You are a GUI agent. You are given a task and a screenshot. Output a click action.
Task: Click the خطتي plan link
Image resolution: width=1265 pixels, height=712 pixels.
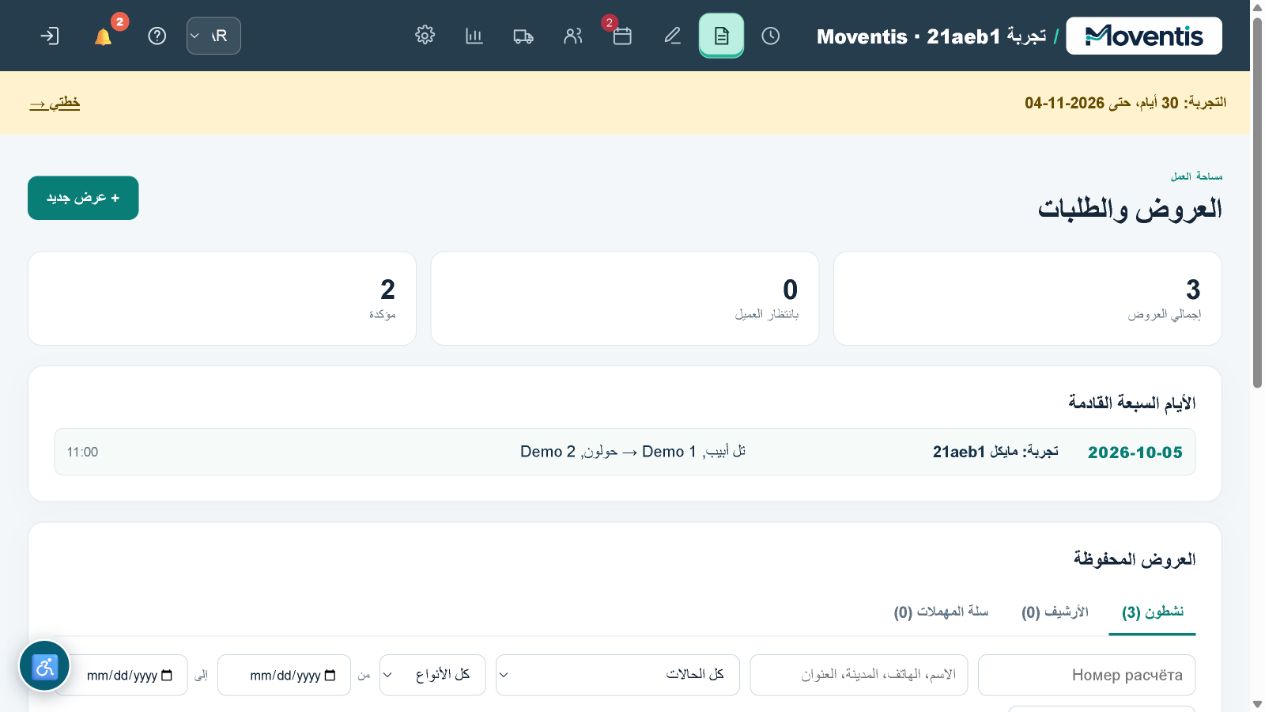coord(54,103)
